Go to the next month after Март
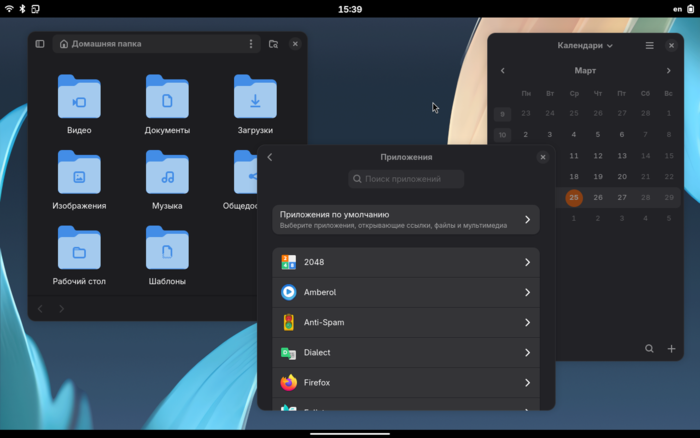Screen dimensions: 700x438 pyautogui.click(x=669, y=71)
